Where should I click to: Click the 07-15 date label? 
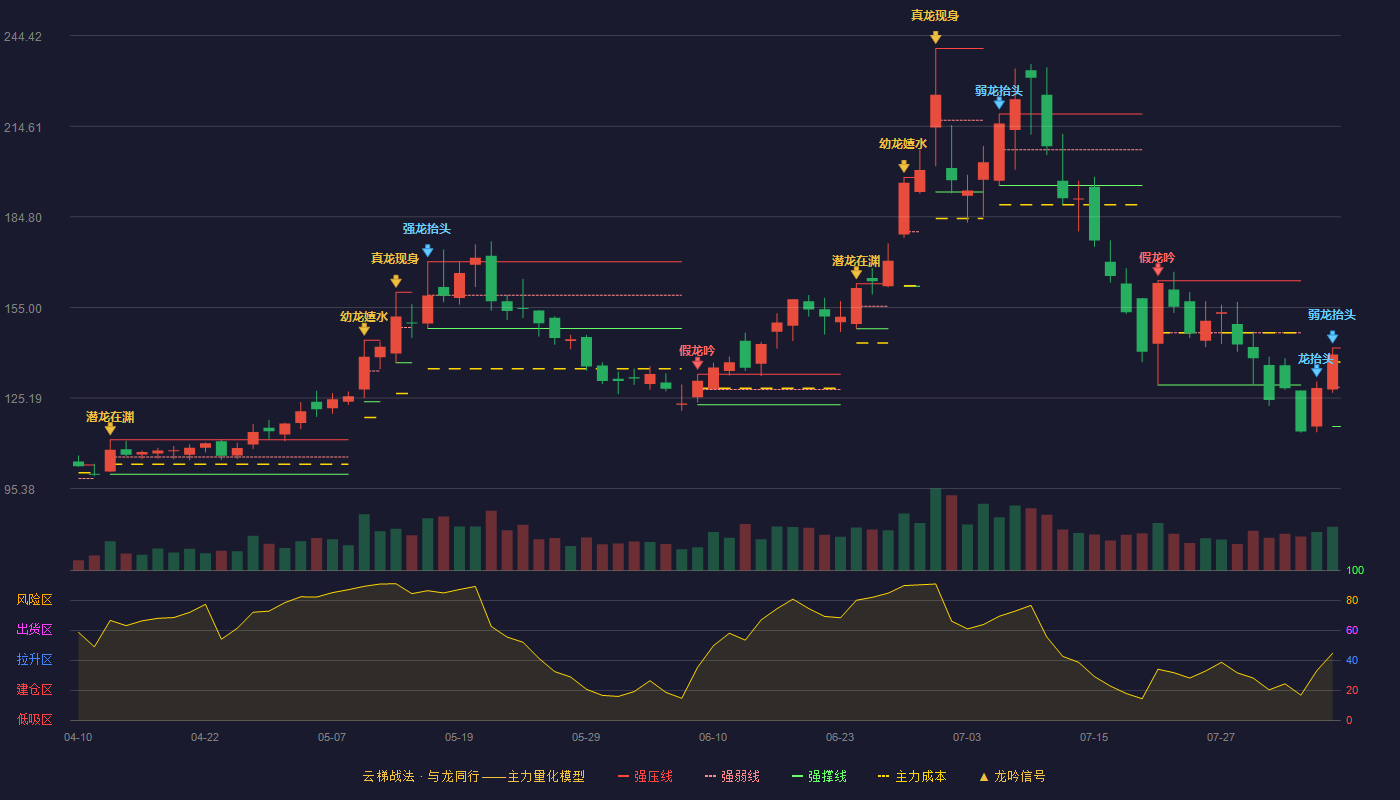click(1094, 737)
